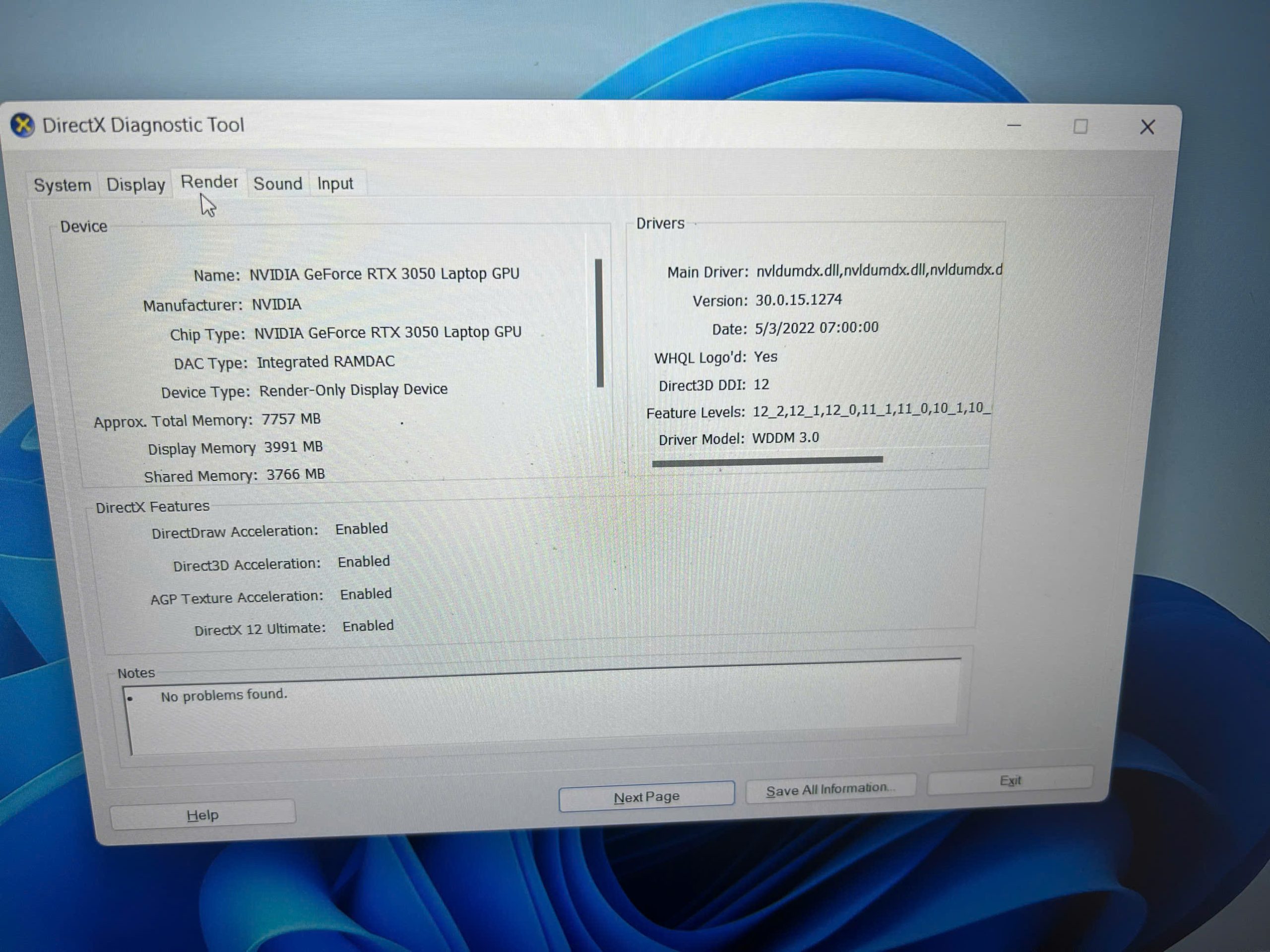1270x952 pixels.
Task: Minimize the DirectX Diagnostic Tool window
Action: (x=1015, y=125)
